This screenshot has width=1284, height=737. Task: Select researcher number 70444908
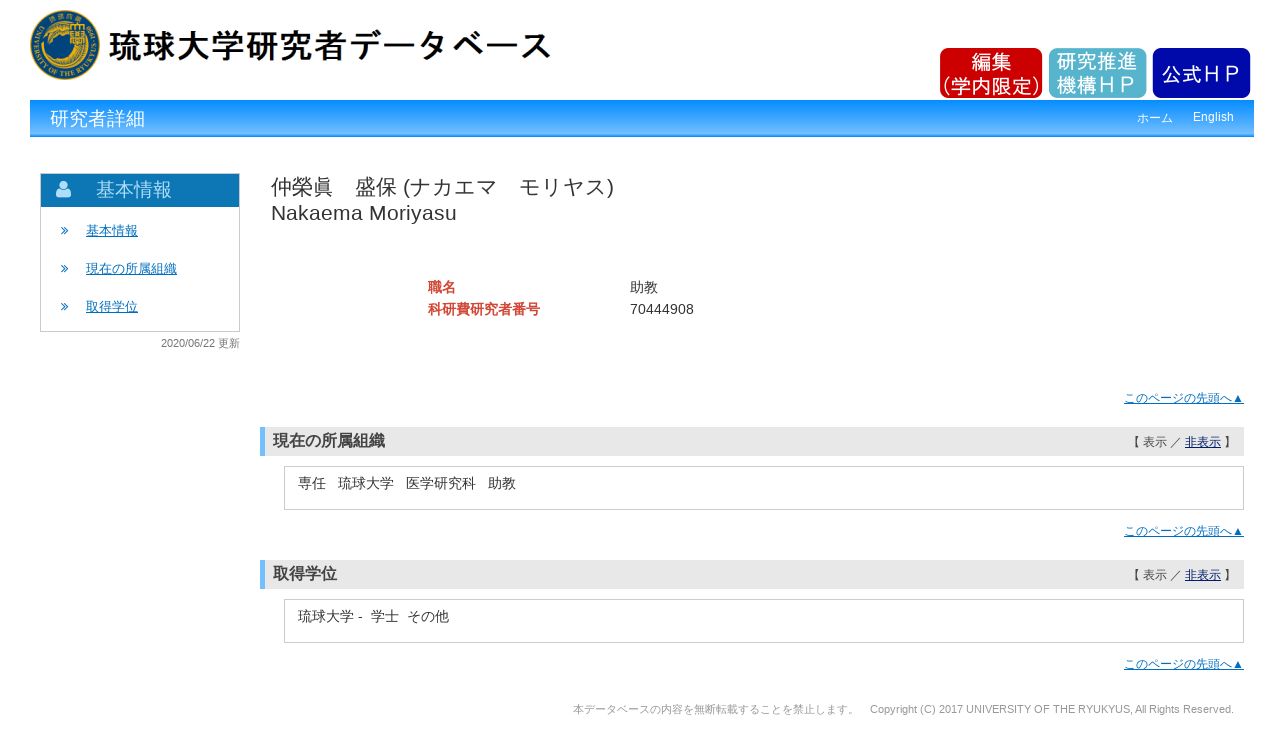(662, 309)
